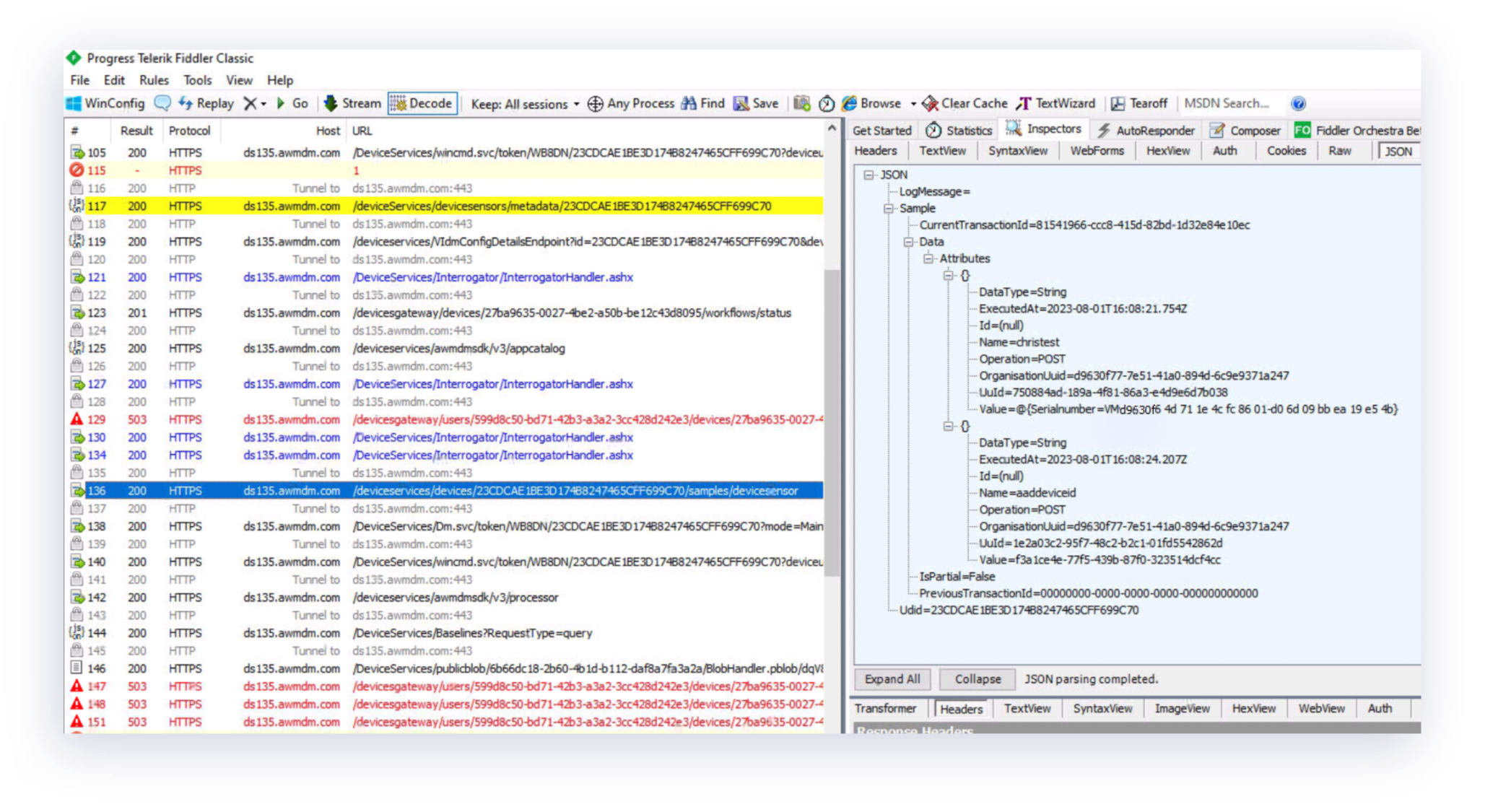Click the Collapse button below JSON view
The image size is (1485, 812).
(x=977, y=679)
